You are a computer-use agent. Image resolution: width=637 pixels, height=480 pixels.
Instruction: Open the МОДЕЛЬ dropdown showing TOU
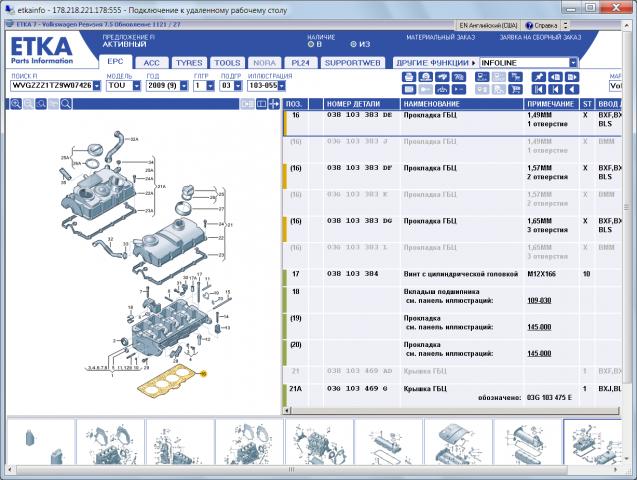point(136,86)
